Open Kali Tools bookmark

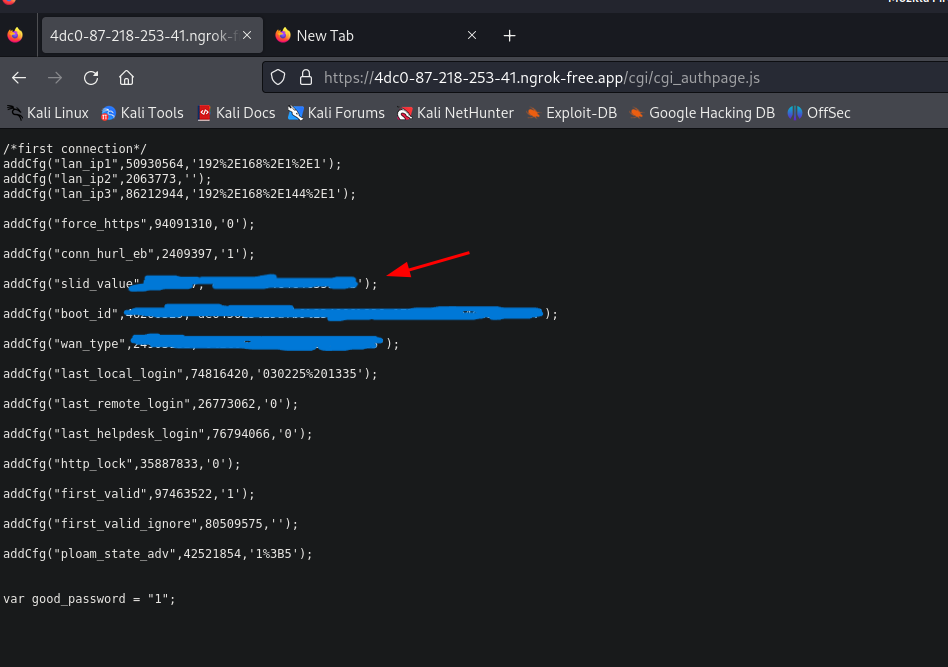(142, 113)
